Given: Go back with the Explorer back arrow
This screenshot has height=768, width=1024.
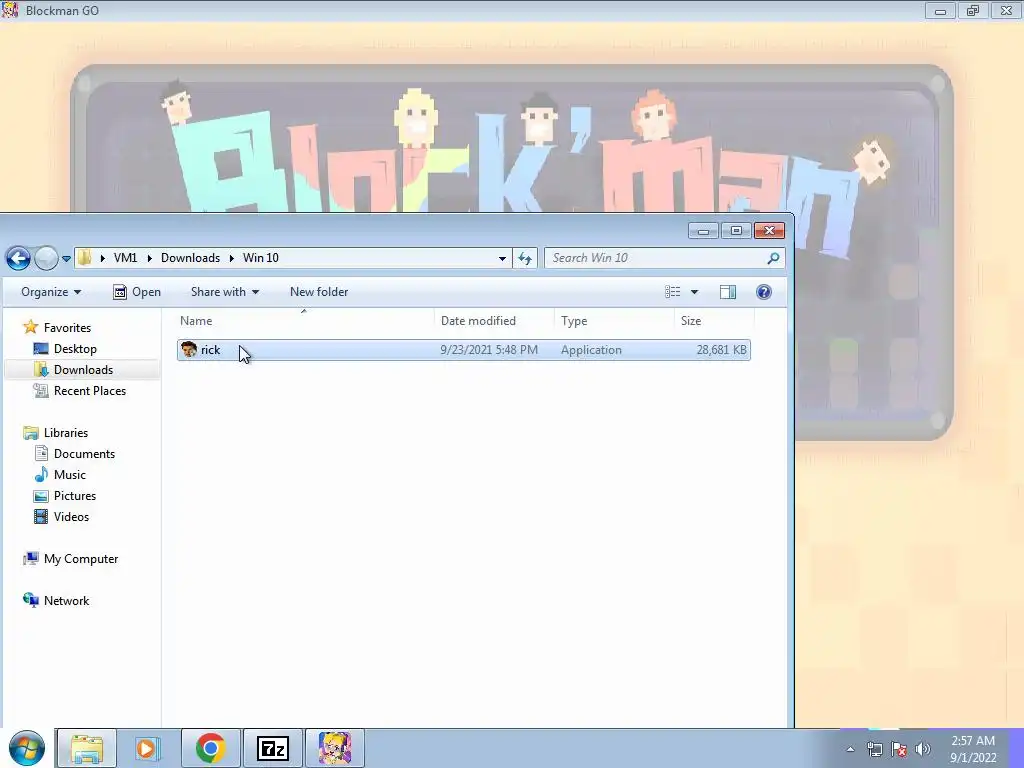Looking at the screenshot, I should pyautogui.click(x=18, y=259).
